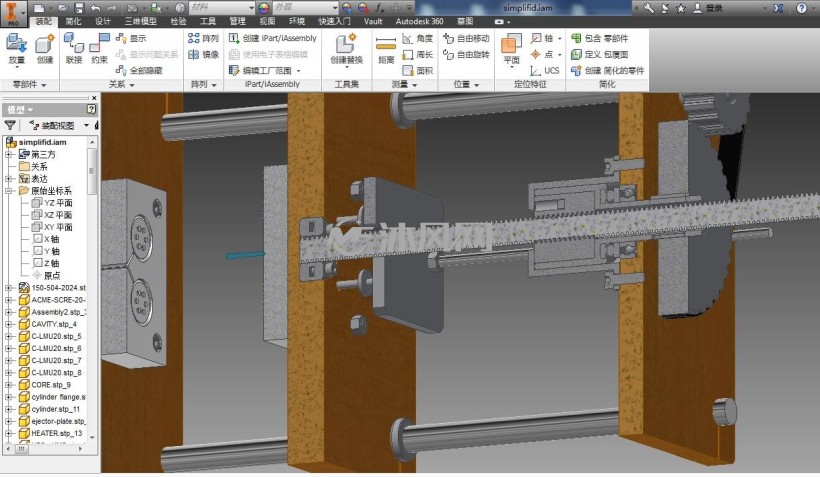
Task: Open the 编辑工厂范围 dropdown arrow
Action: coord(299,71)
